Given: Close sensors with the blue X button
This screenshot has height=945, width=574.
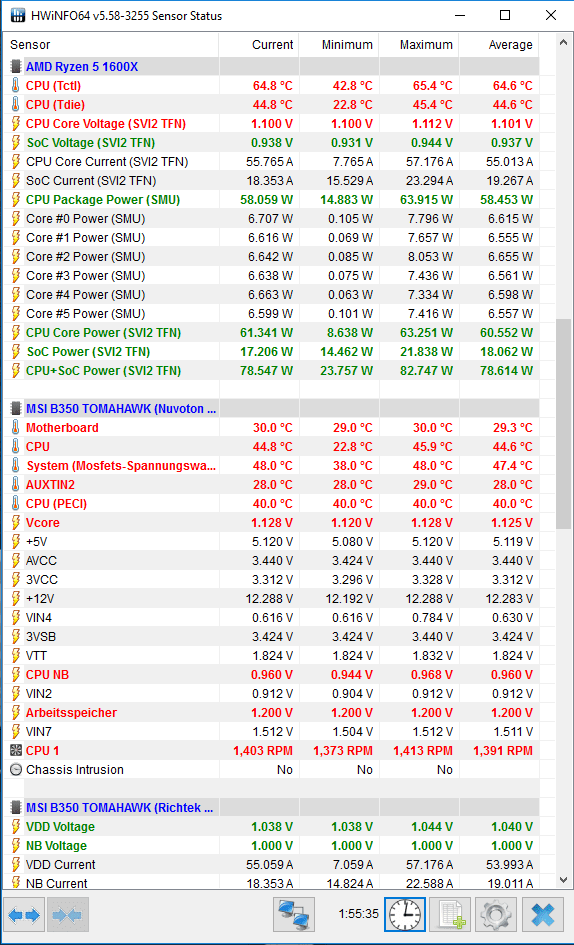Looking at the screenshot, I should (x=543, y=915).
